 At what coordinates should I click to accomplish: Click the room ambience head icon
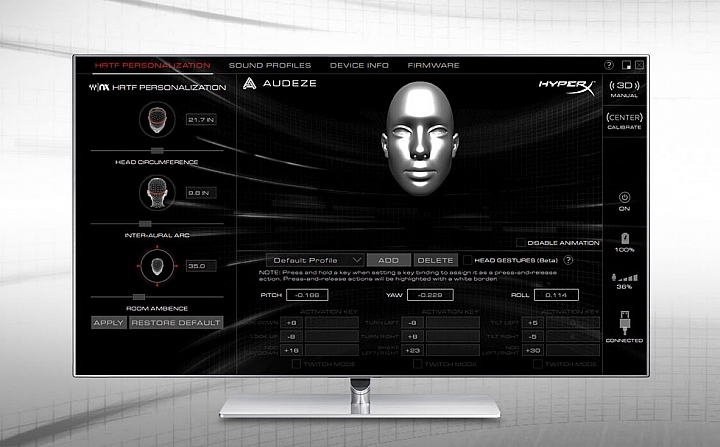(157, 266)
